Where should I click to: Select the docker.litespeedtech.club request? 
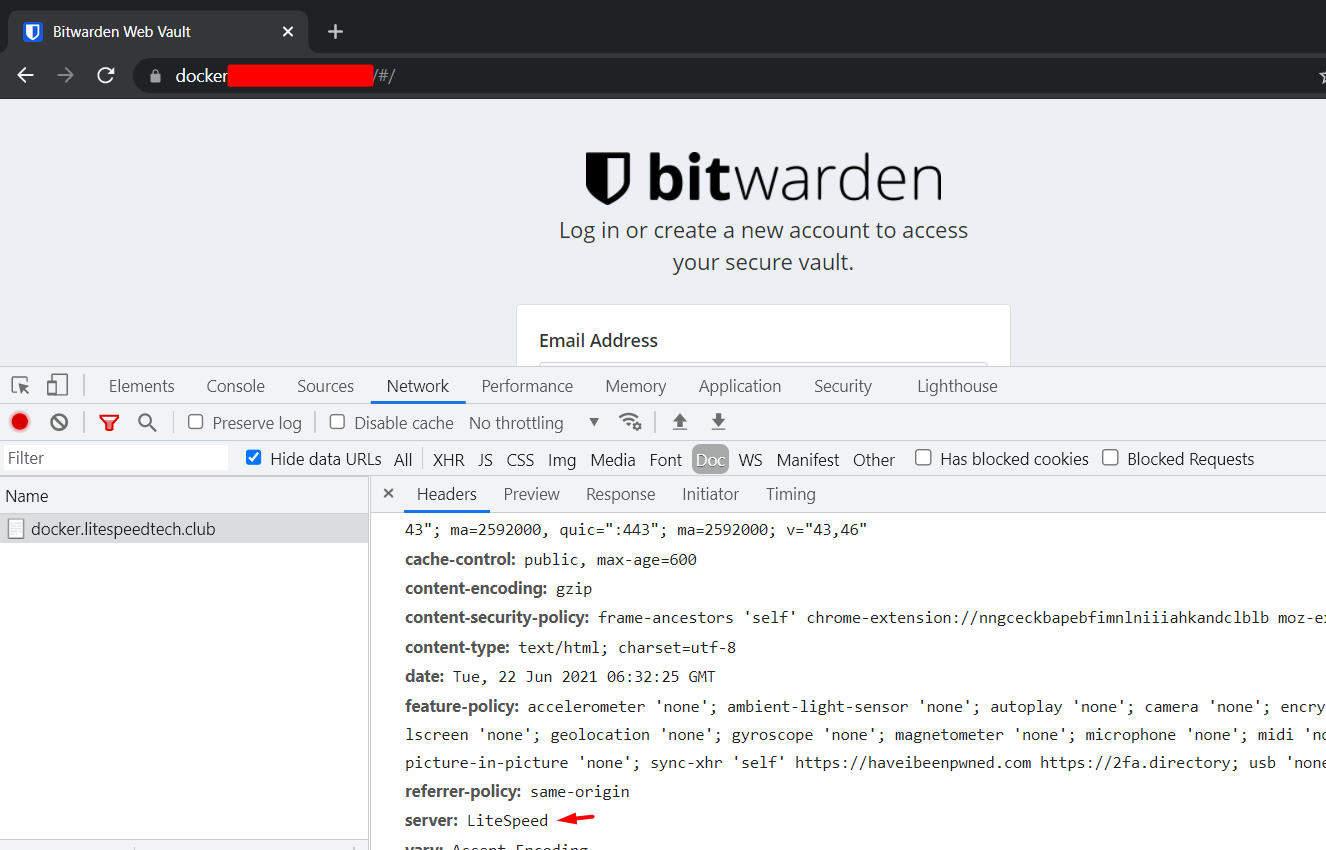click(184, 529)
